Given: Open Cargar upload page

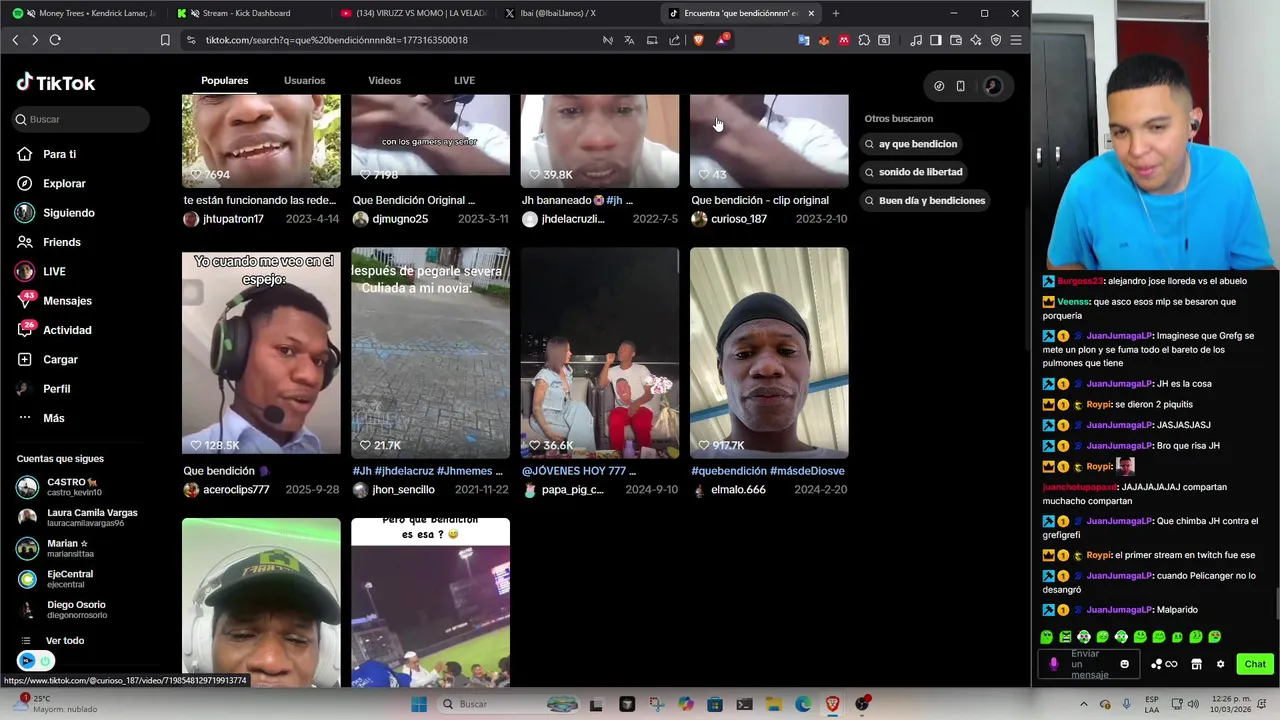Looking at the screenshot, I should 60,359.
